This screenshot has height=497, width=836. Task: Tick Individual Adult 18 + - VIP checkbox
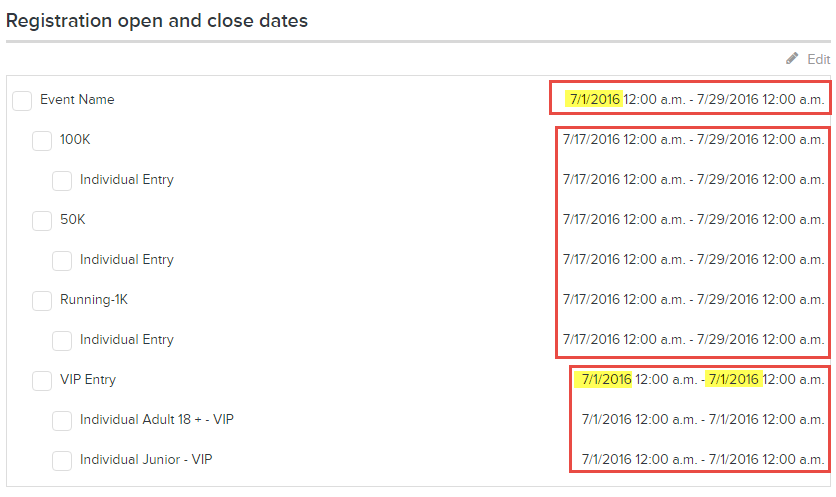click(x=62, y=421)
